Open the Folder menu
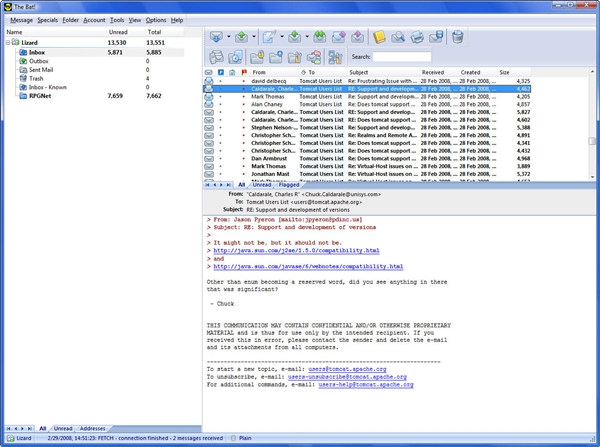The height and width of the screenshot is (447, 600). click(70, 20)
